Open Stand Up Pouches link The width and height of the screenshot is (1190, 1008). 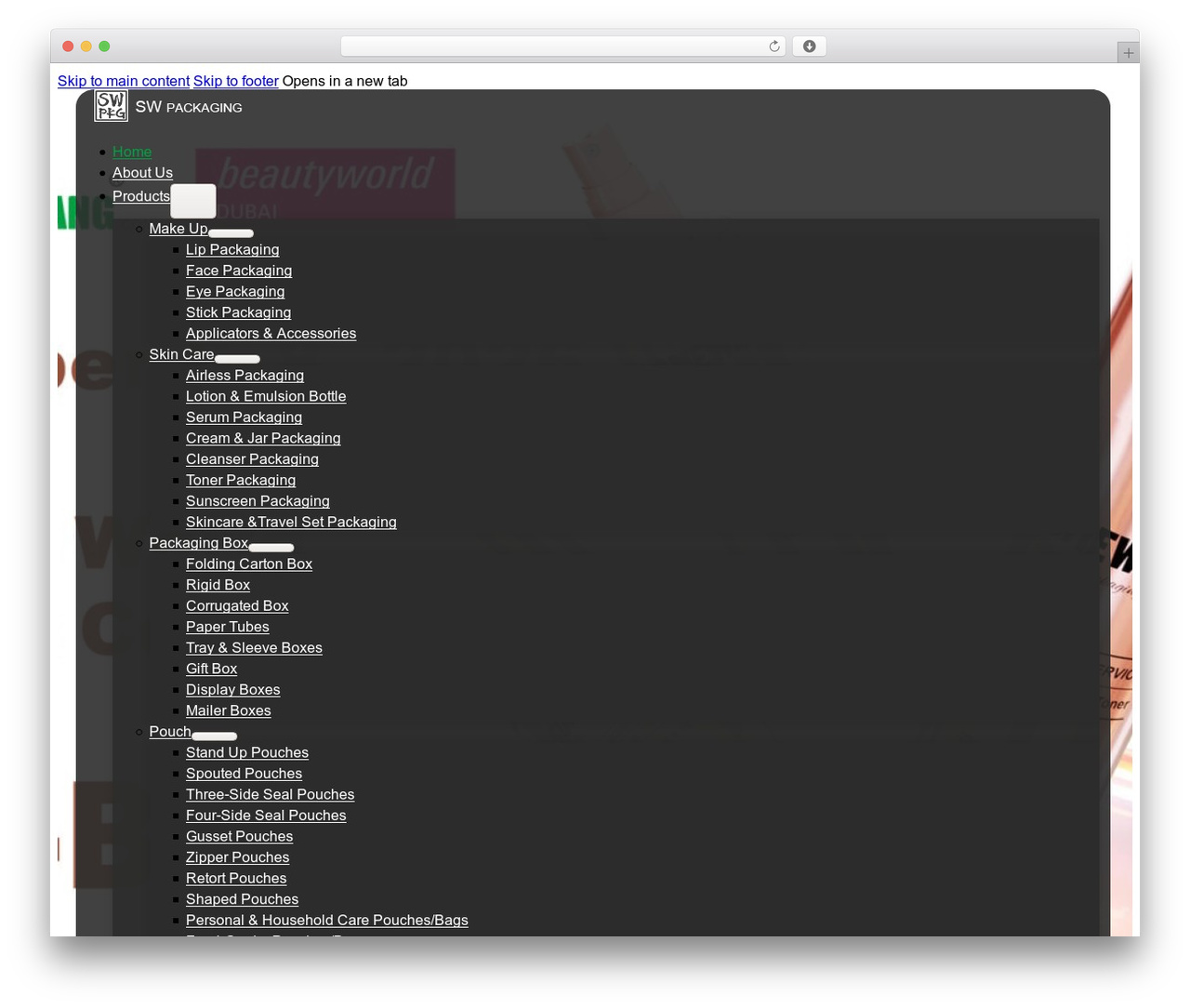[247, 753]
